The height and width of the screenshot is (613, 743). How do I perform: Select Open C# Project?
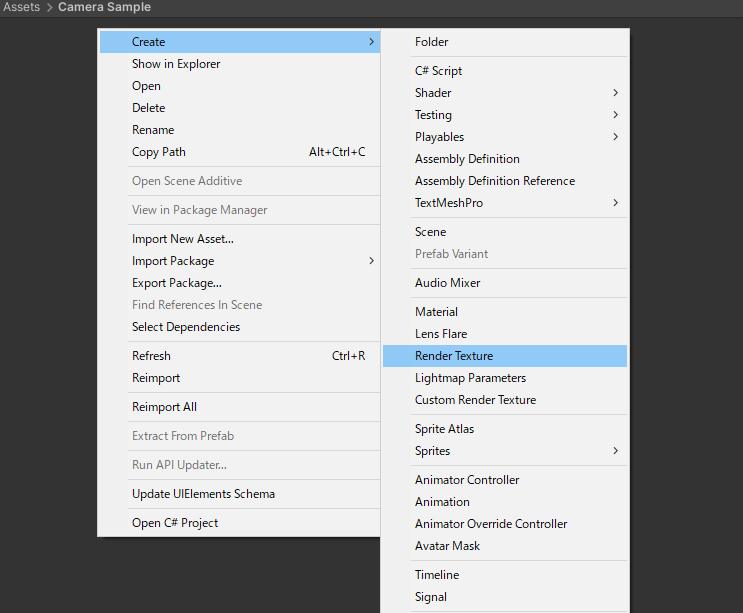click(x=240, y=523)
